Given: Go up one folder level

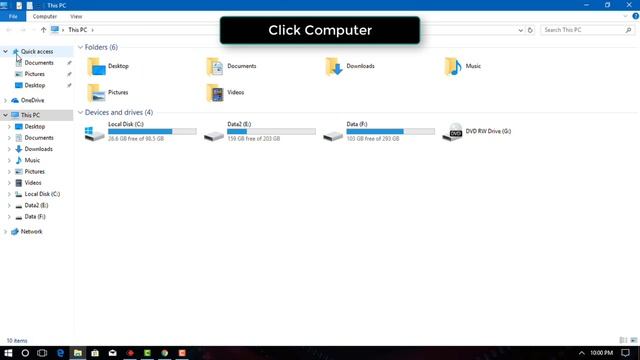Looking at the screenshot, I should (43, 30).
